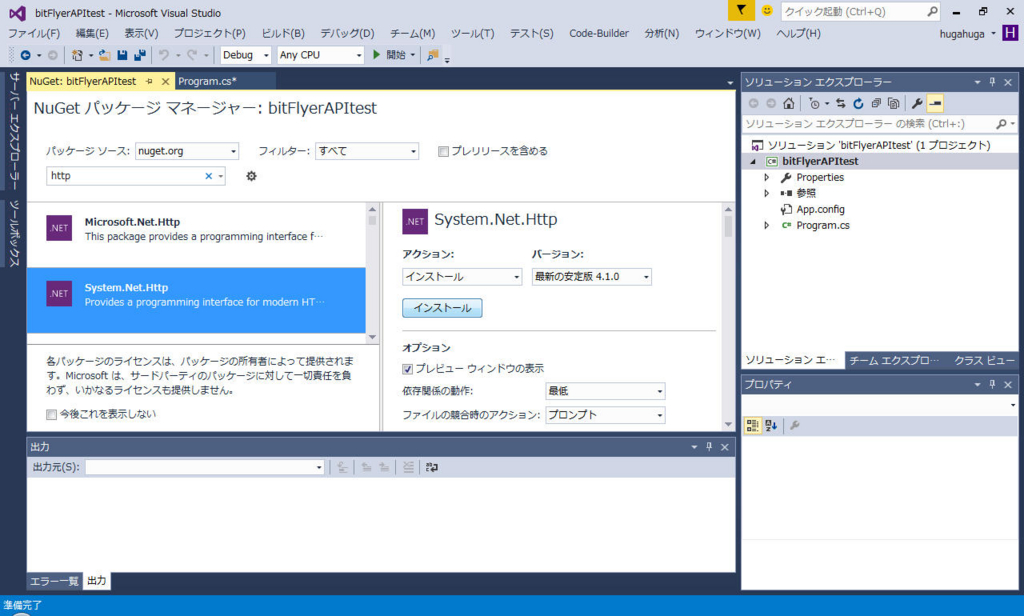Switch to the エラー一覧 tab
This screenshot has width=1024, height=616.
(x=54, y=581)
